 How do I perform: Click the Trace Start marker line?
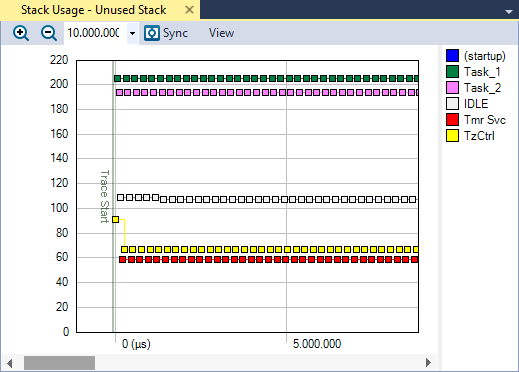113,196
